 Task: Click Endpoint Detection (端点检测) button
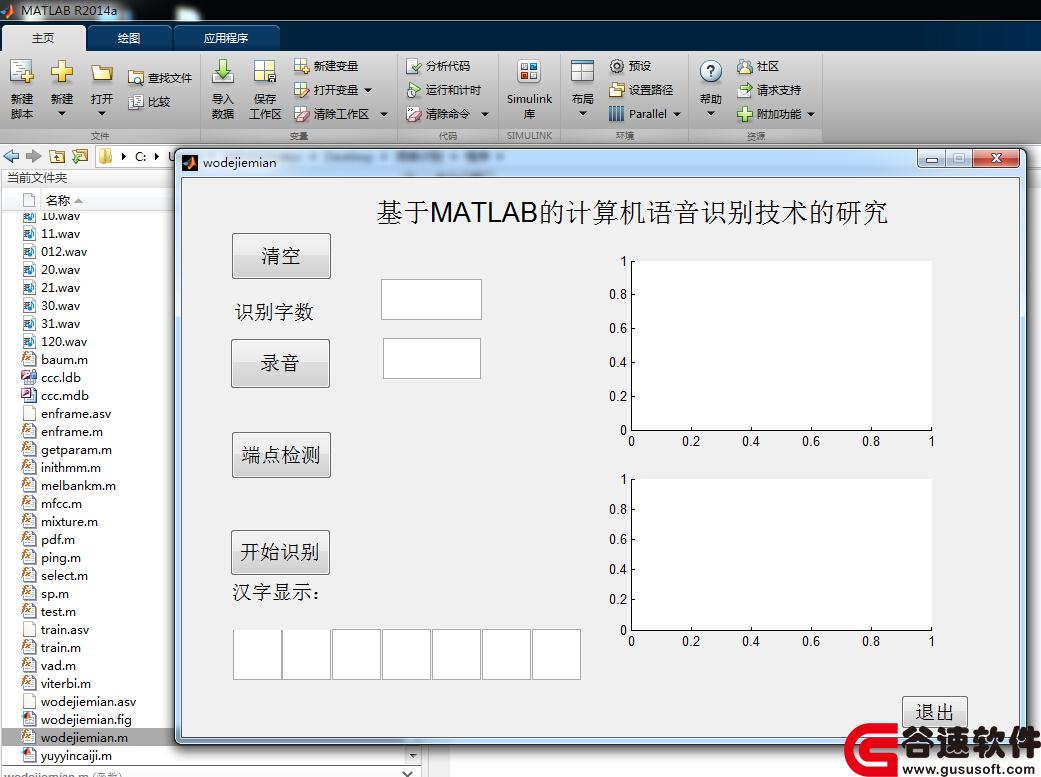click(281, 455)
